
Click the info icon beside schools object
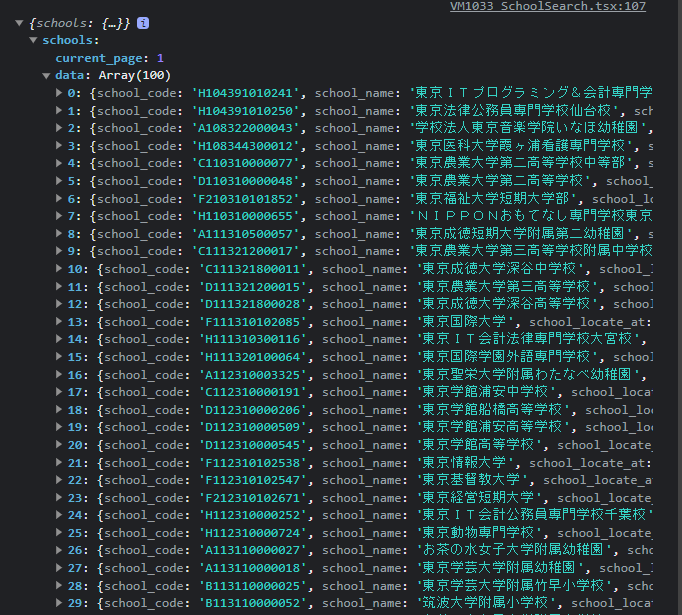143,23
